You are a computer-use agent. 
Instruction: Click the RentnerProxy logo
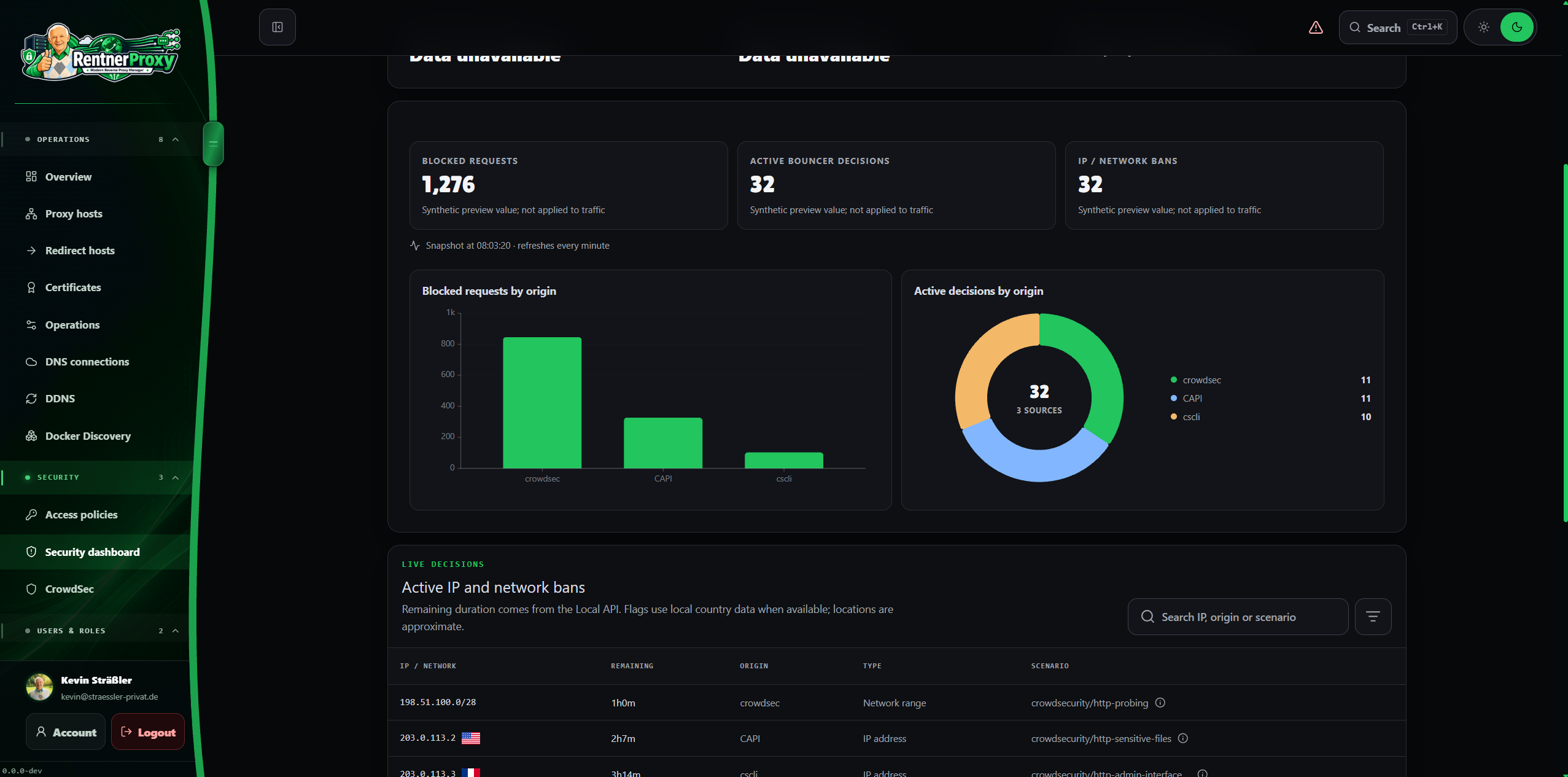[102, 54]
